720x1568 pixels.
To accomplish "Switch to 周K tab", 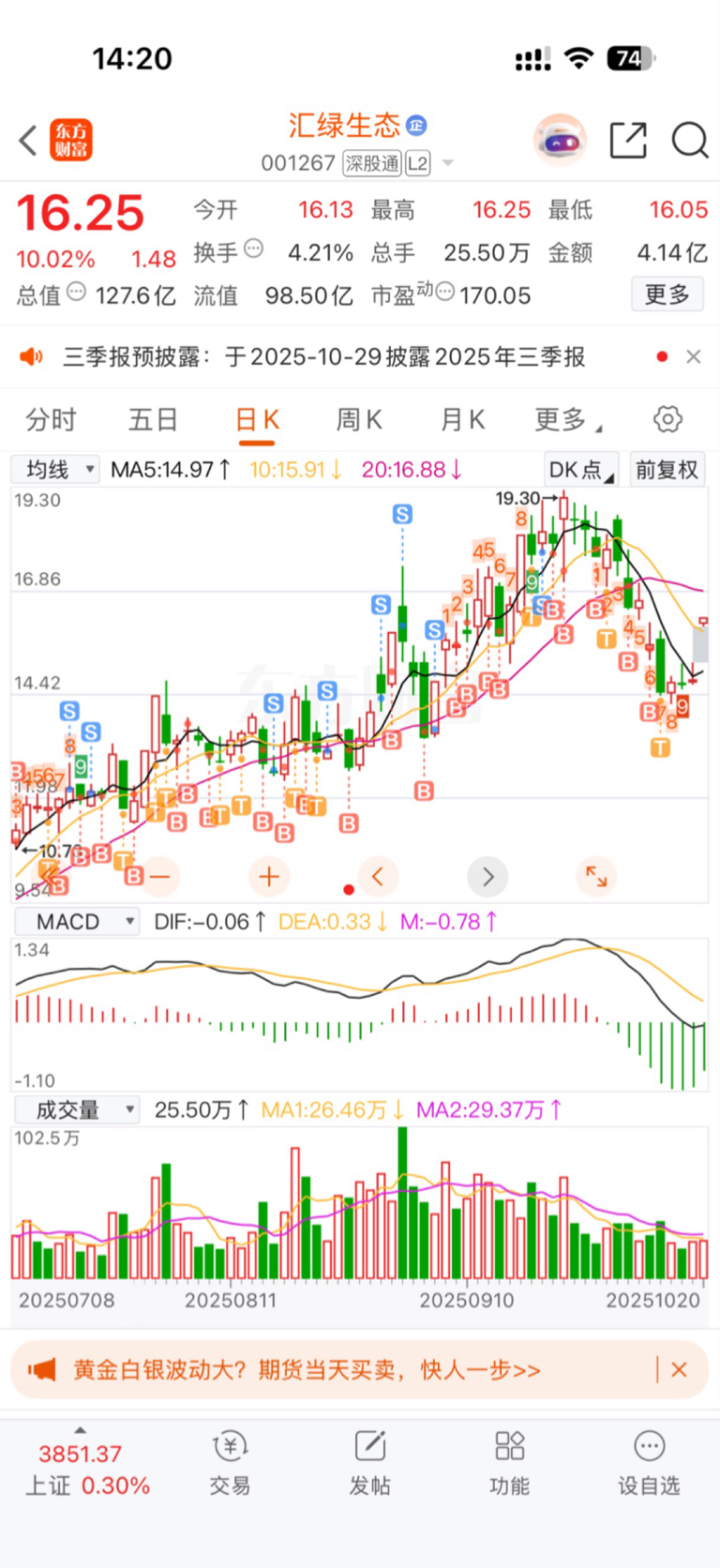I will pos(359,419).
